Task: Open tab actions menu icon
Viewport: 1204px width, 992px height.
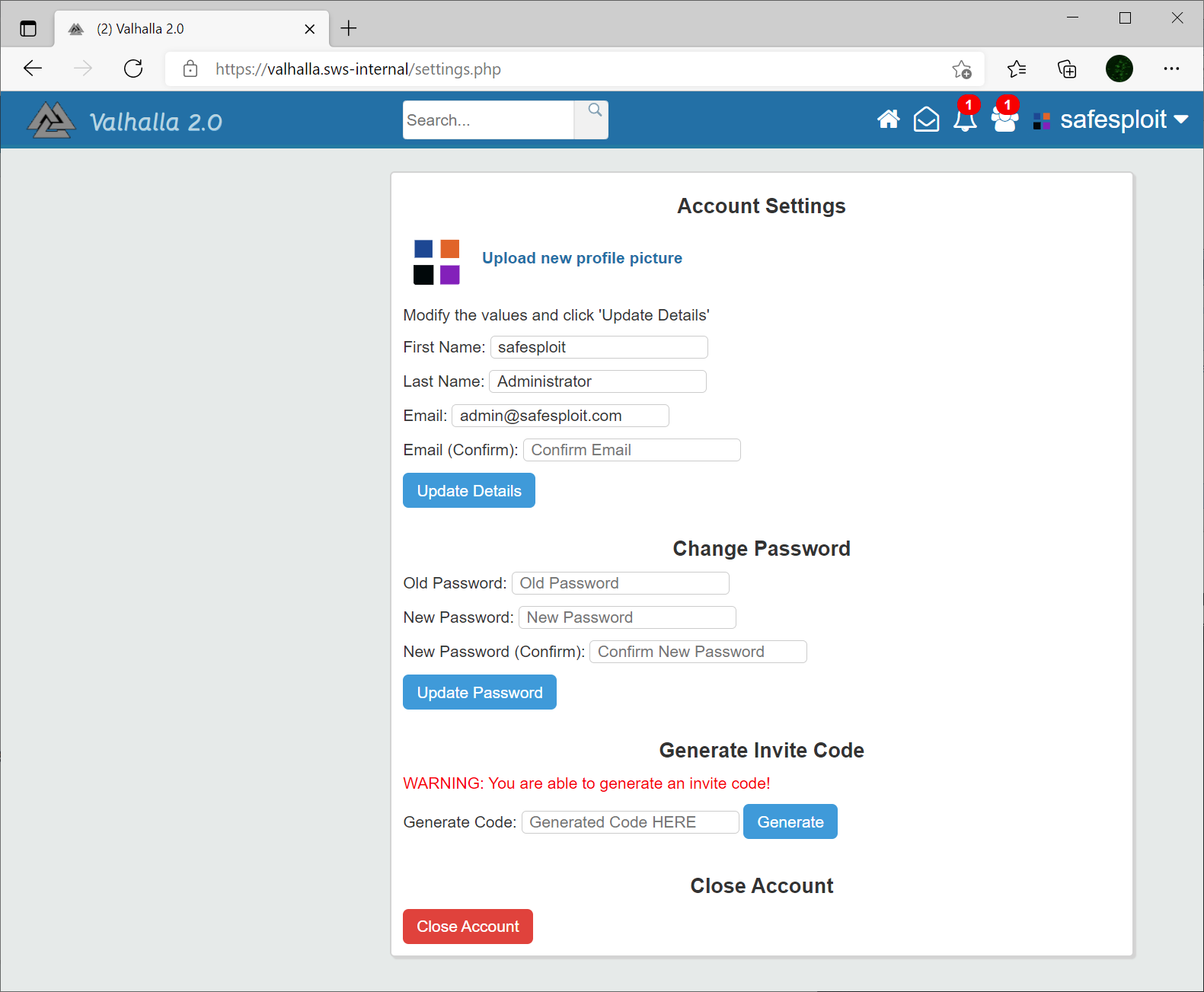Action: pyautogui.click(x=28, y=29)
